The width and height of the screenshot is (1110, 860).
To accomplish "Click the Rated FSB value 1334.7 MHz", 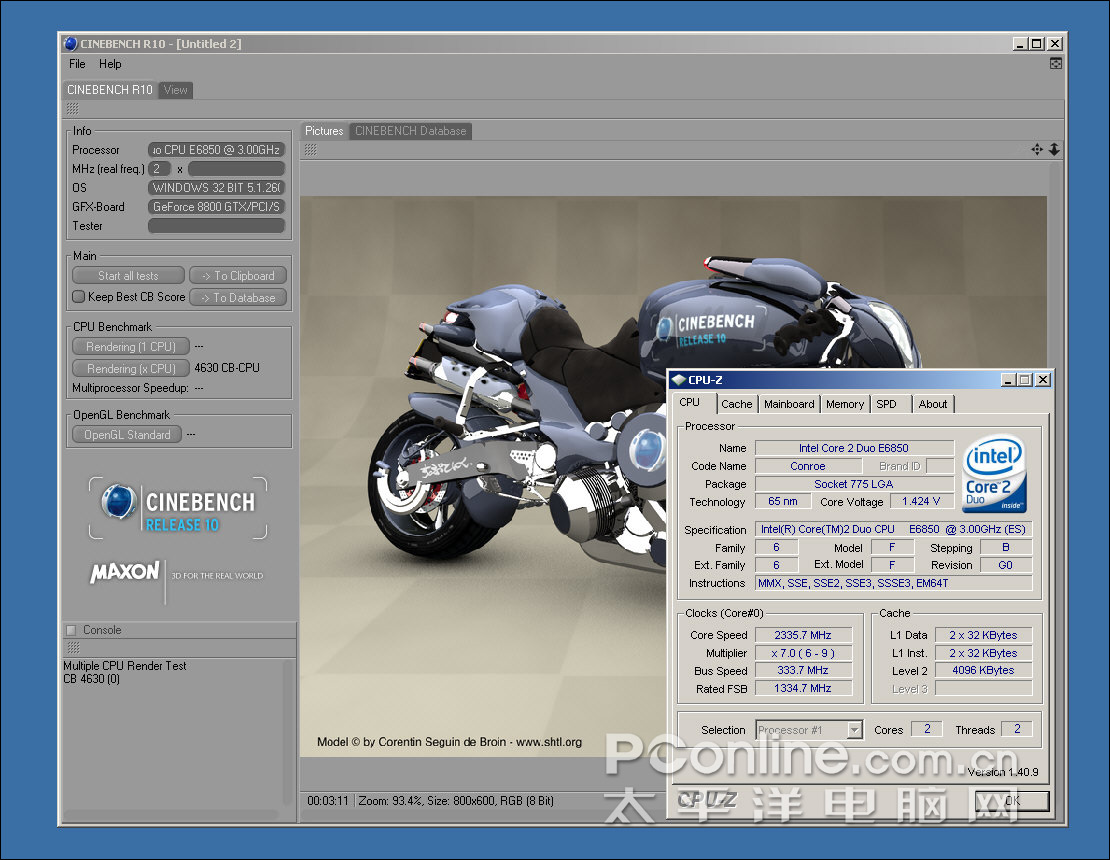I will 803,688.
